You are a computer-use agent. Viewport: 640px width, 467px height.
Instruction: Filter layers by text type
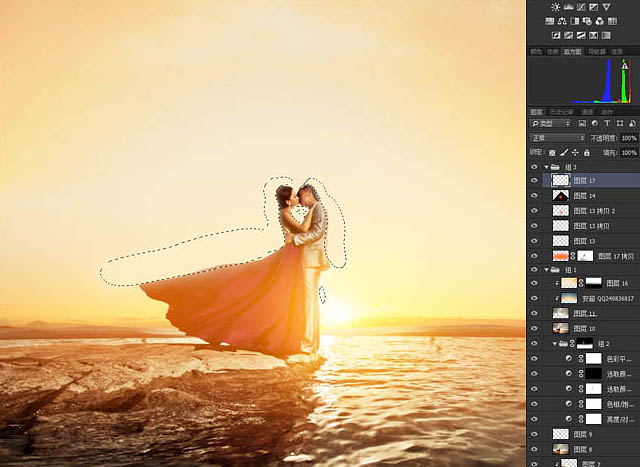(607, 123)
